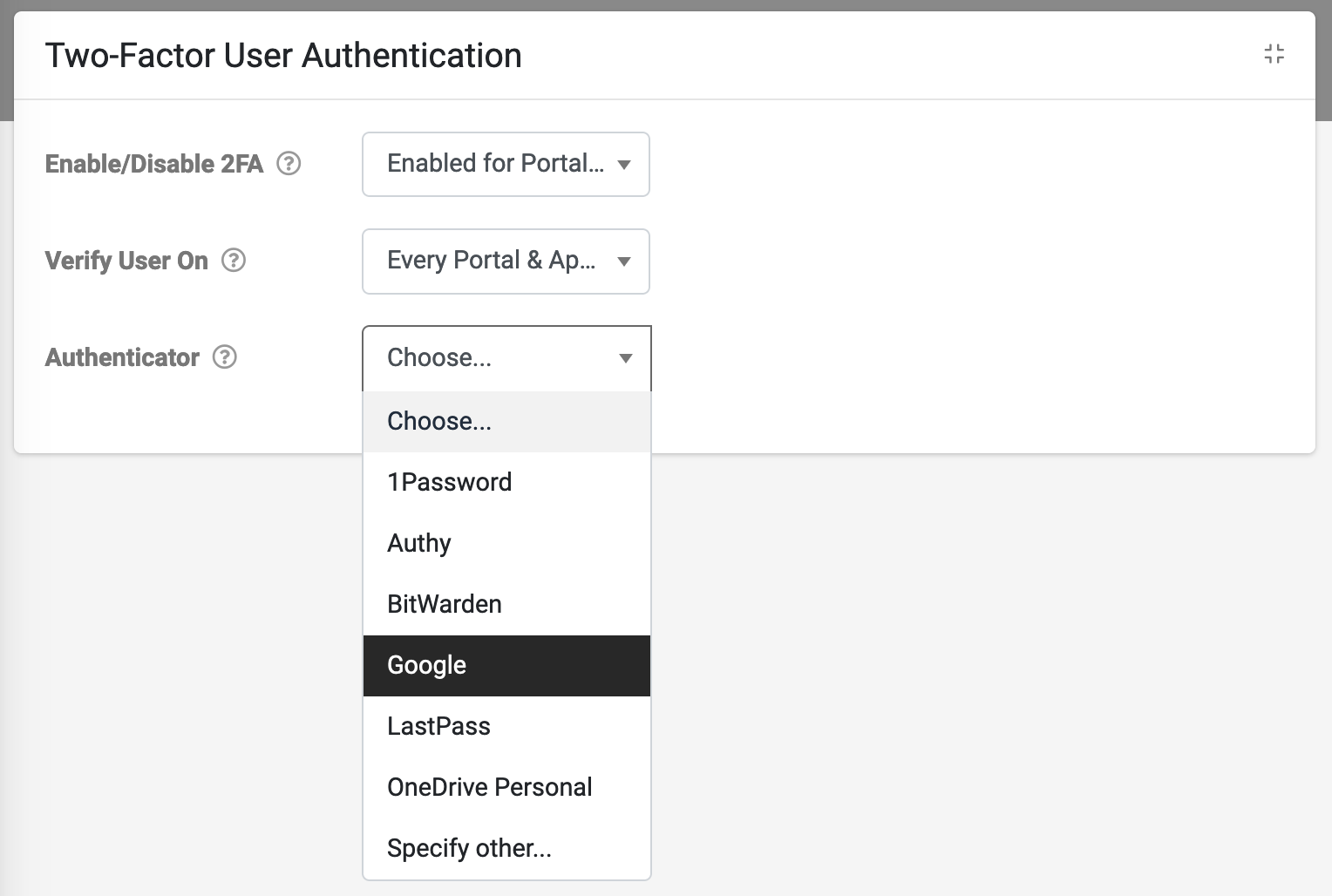1332x896 pixels.
Task: Collapse the Authenticator dropdown showing Choose...
Action: click(x=506, y=358)
